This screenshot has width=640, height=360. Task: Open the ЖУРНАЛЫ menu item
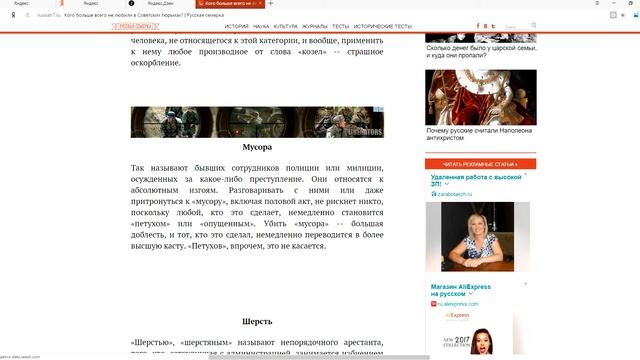pos(315,26)
